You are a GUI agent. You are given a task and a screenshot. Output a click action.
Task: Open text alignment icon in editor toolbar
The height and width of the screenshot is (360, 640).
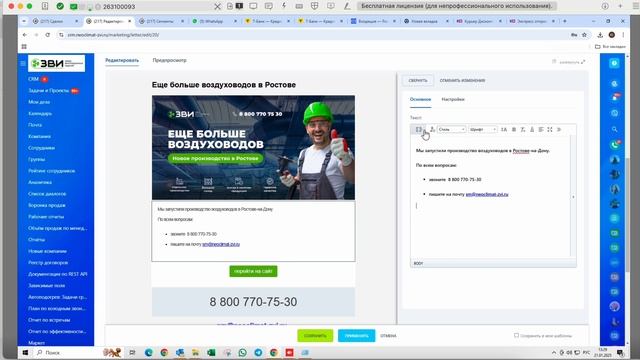[x=541, y=129]
